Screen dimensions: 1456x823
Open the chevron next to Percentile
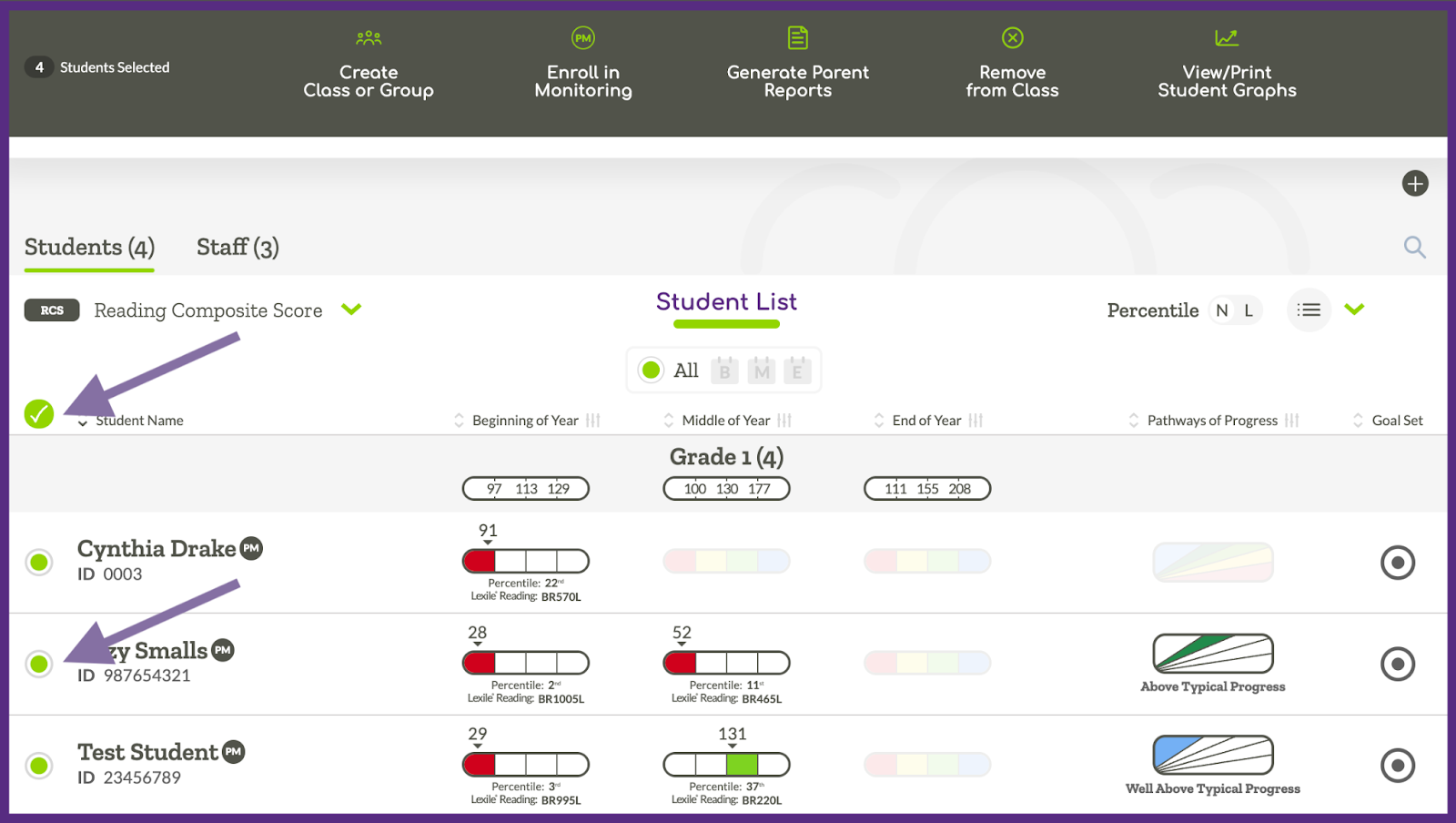click(1355, 310)
